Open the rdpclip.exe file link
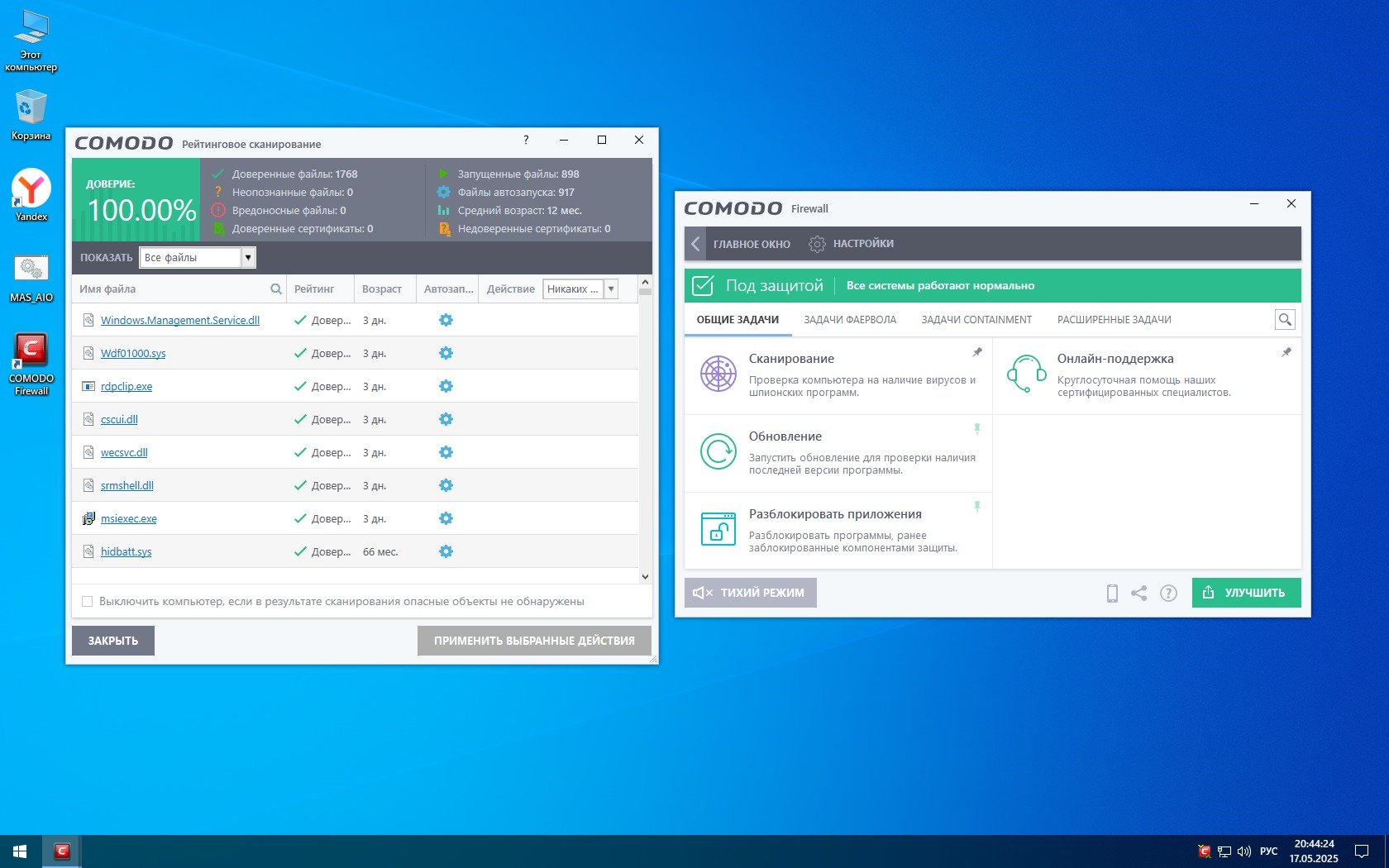Image resolution: width=1389 pixels, height=868 pixels. pos(126,387)
